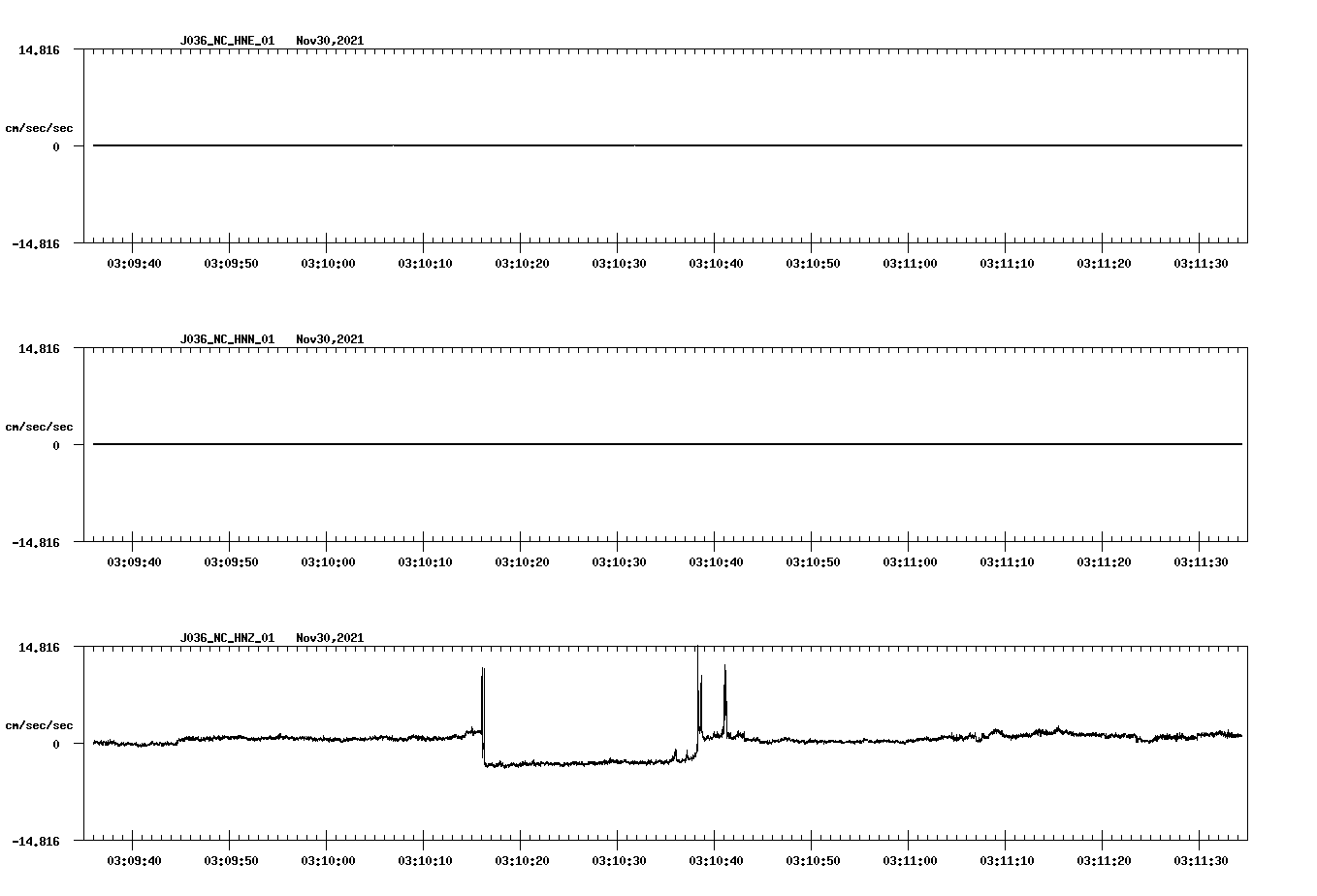Click the 03:10:00 time label on HNE plot
This screenshot has height=896, width=1317.
click(328, 264)
